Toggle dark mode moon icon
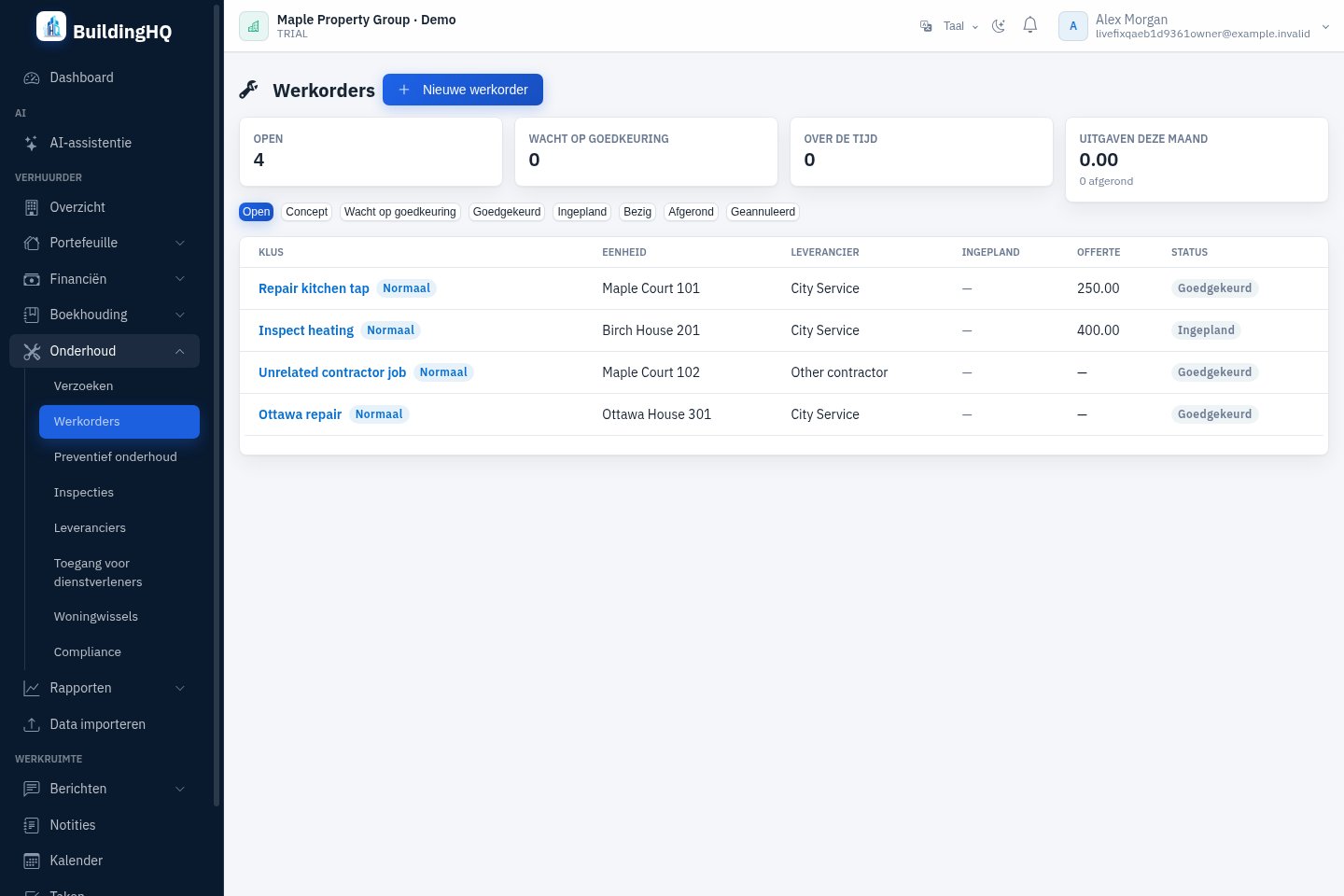The height and width of the screenshot is (896, 1344). (999, 26)
